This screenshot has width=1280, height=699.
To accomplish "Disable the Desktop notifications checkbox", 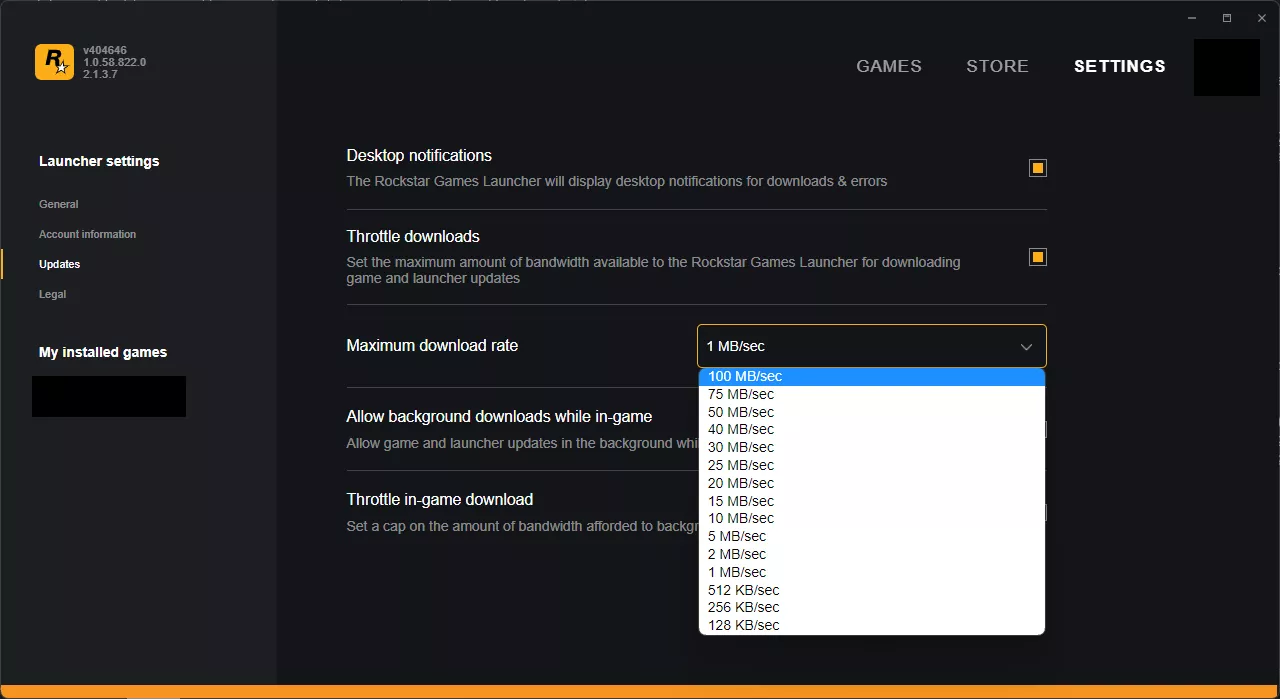I will (1037, 167).
